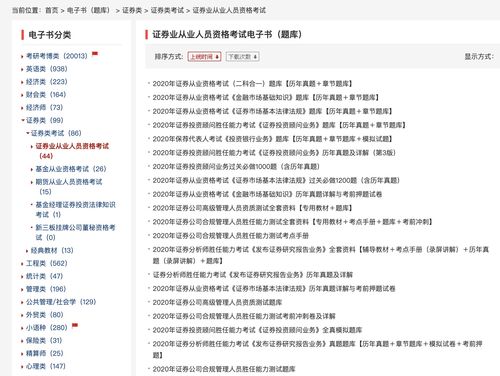Open 考研考博类 (20013) category
500x376 pixels.
57,56
